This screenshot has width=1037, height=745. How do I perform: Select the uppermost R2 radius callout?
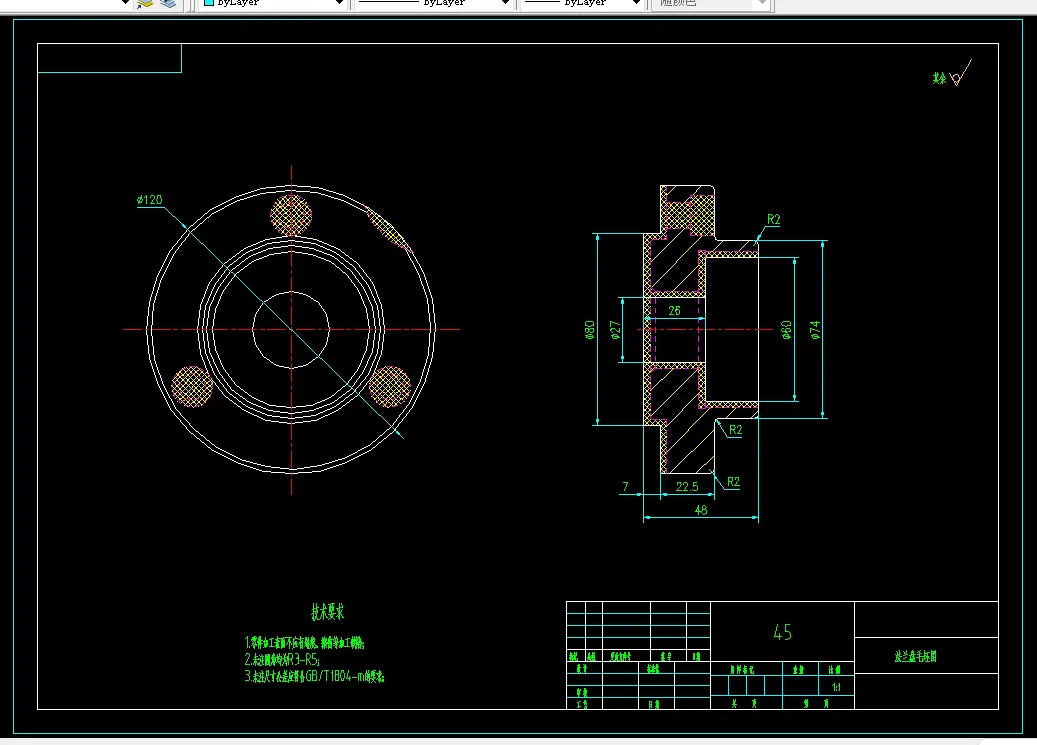point(773,219)
